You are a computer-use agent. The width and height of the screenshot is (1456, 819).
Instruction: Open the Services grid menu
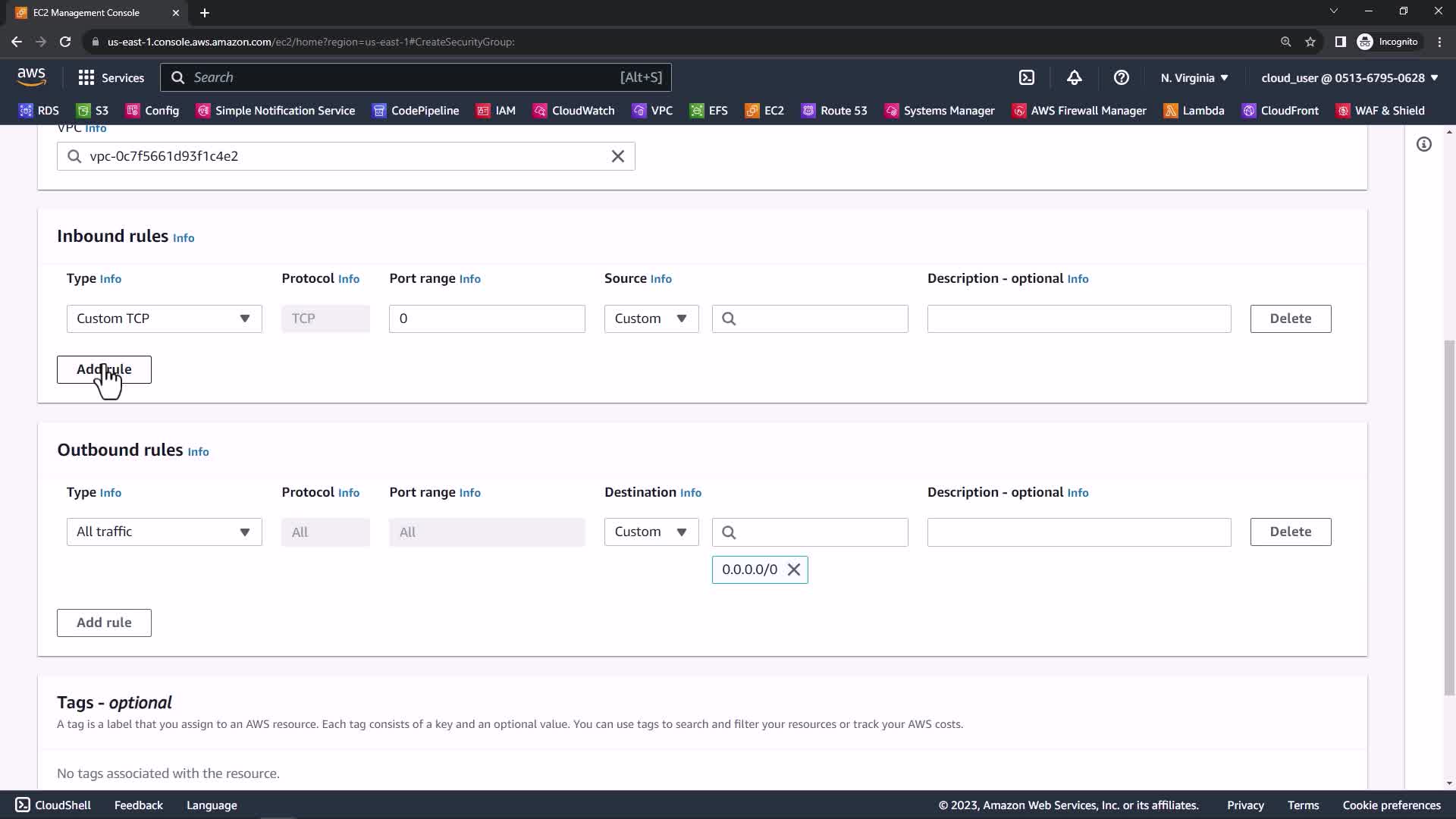click(x=111, y=77)
